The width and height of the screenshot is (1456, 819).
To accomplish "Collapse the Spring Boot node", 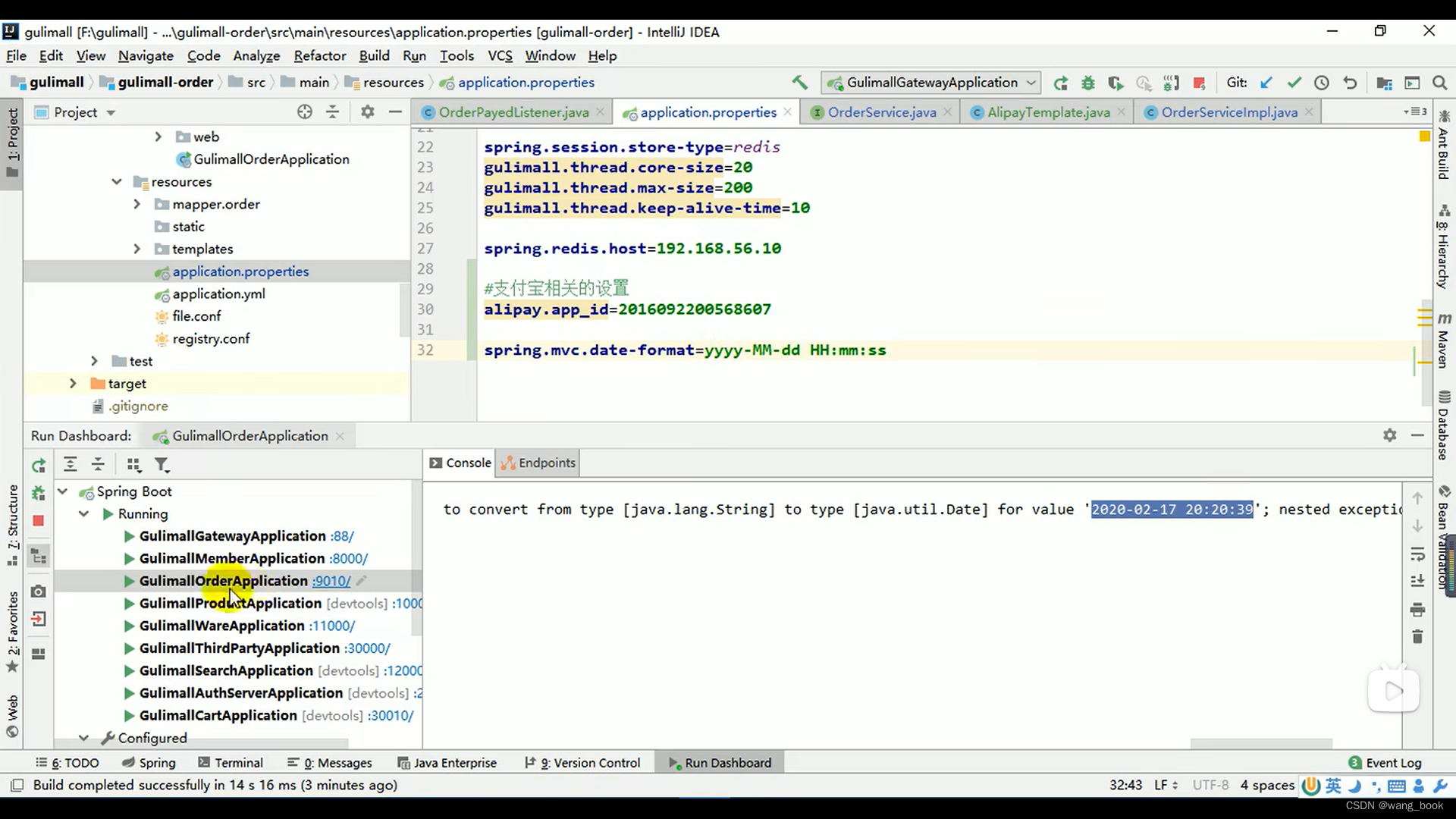I will tap(63, 491).
